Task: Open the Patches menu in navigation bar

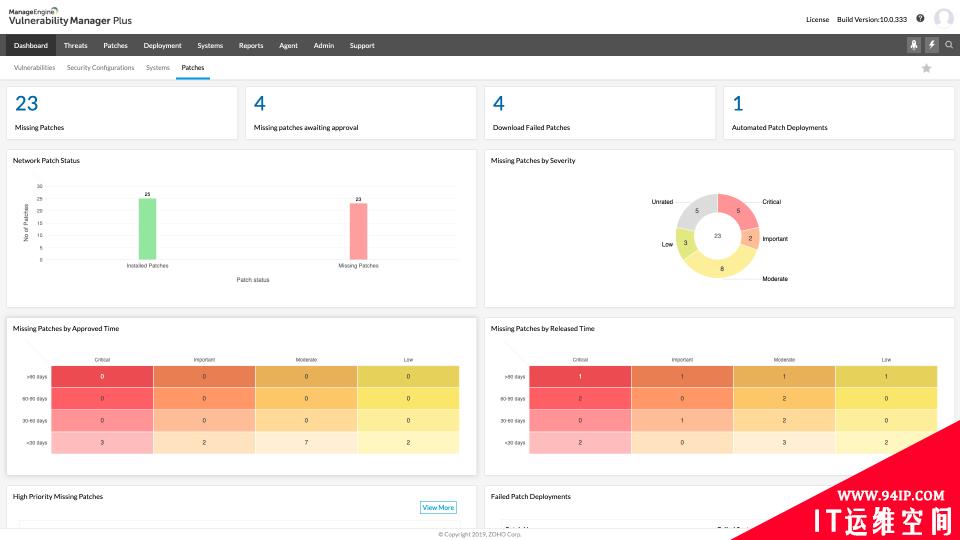Action: point(115,45)
